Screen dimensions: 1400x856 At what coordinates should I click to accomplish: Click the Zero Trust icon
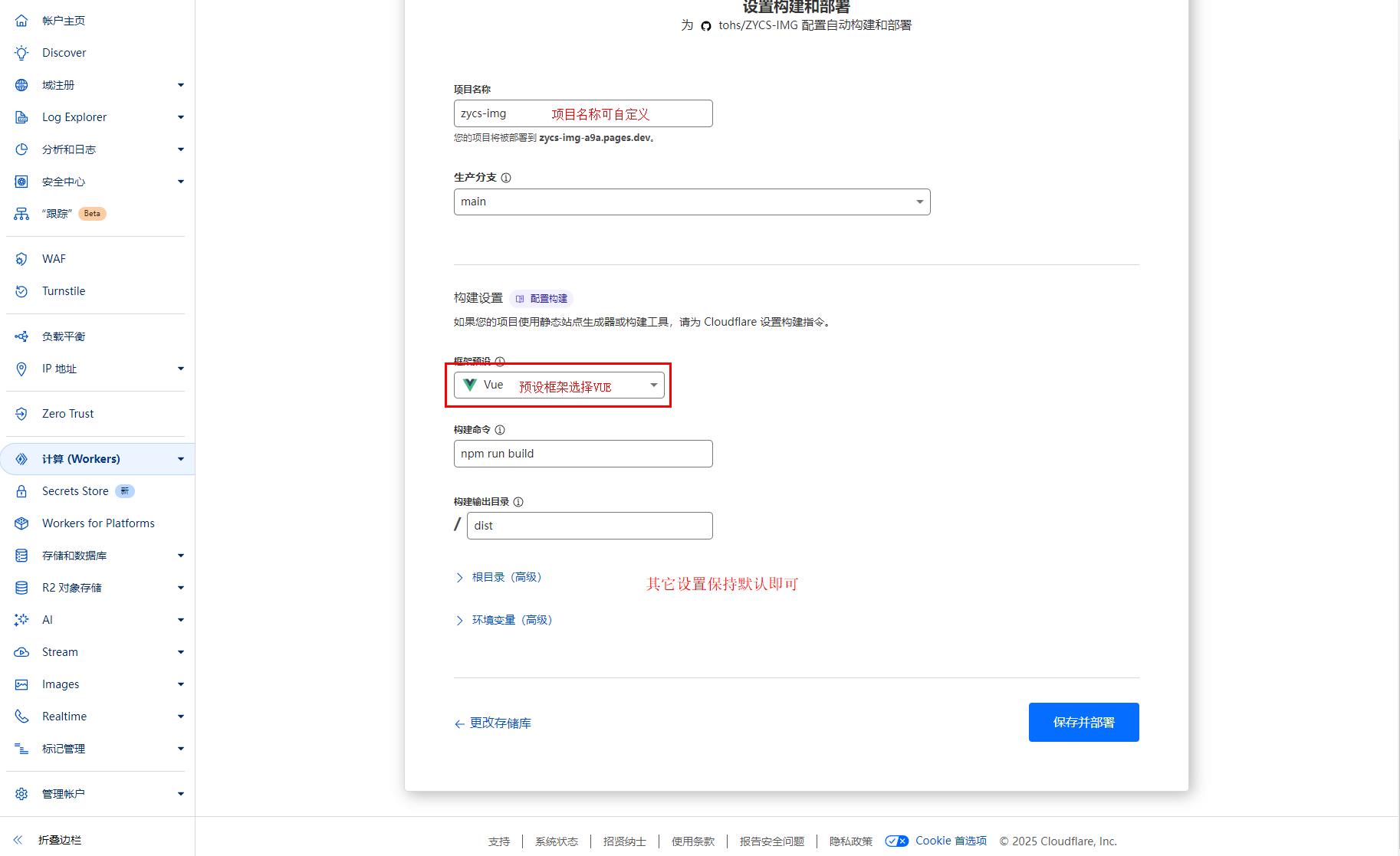point(21,414)
